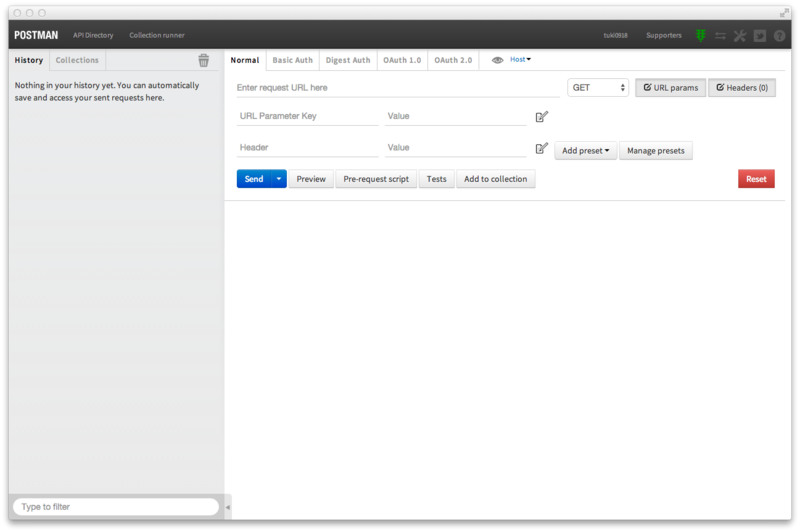Click the Supporters link
The height and width of the screenshot is (532, 800).
(664, 35)
